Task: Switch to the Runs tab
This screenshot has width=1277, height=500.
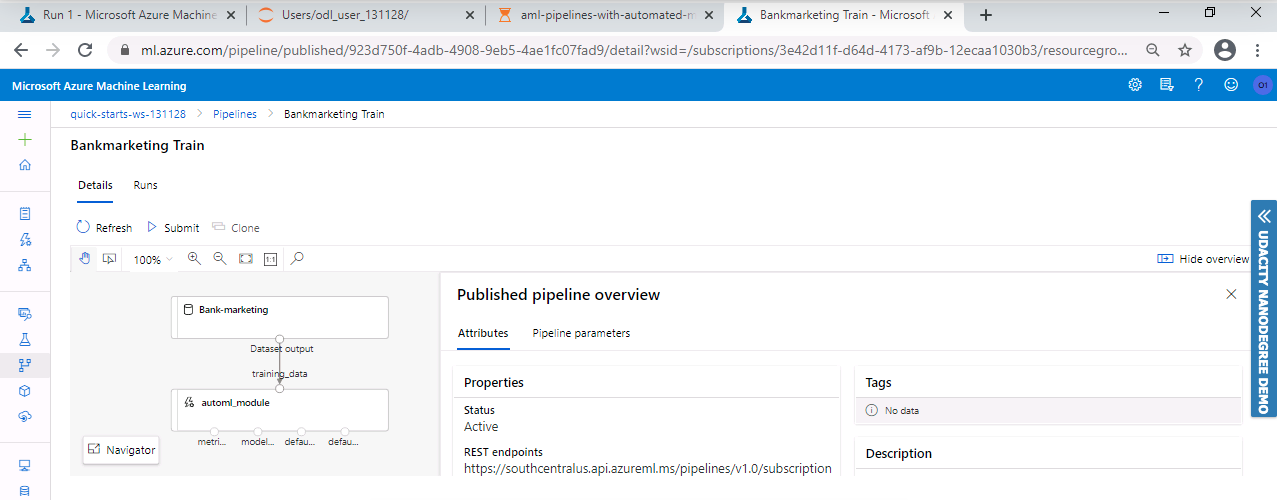Action: point(145,185)
